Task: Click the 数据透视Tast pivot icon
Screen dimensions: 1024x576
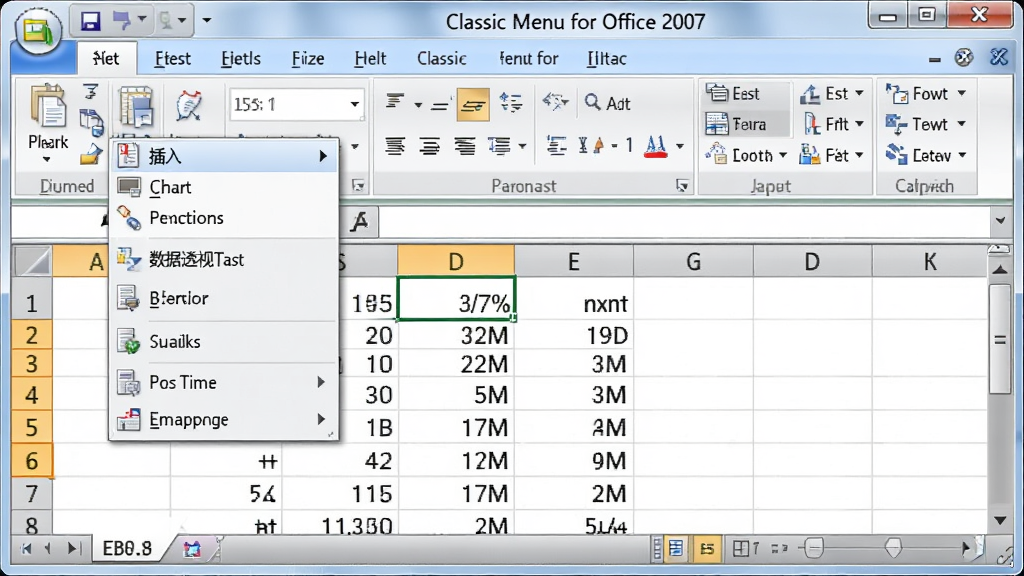Action: 129,259
